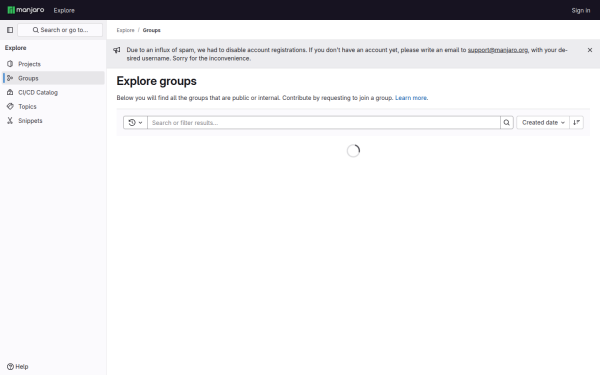This screenshot has height=375, width=600.
Task: Open Explore in the top bar
Action: (x=64, y=10)
